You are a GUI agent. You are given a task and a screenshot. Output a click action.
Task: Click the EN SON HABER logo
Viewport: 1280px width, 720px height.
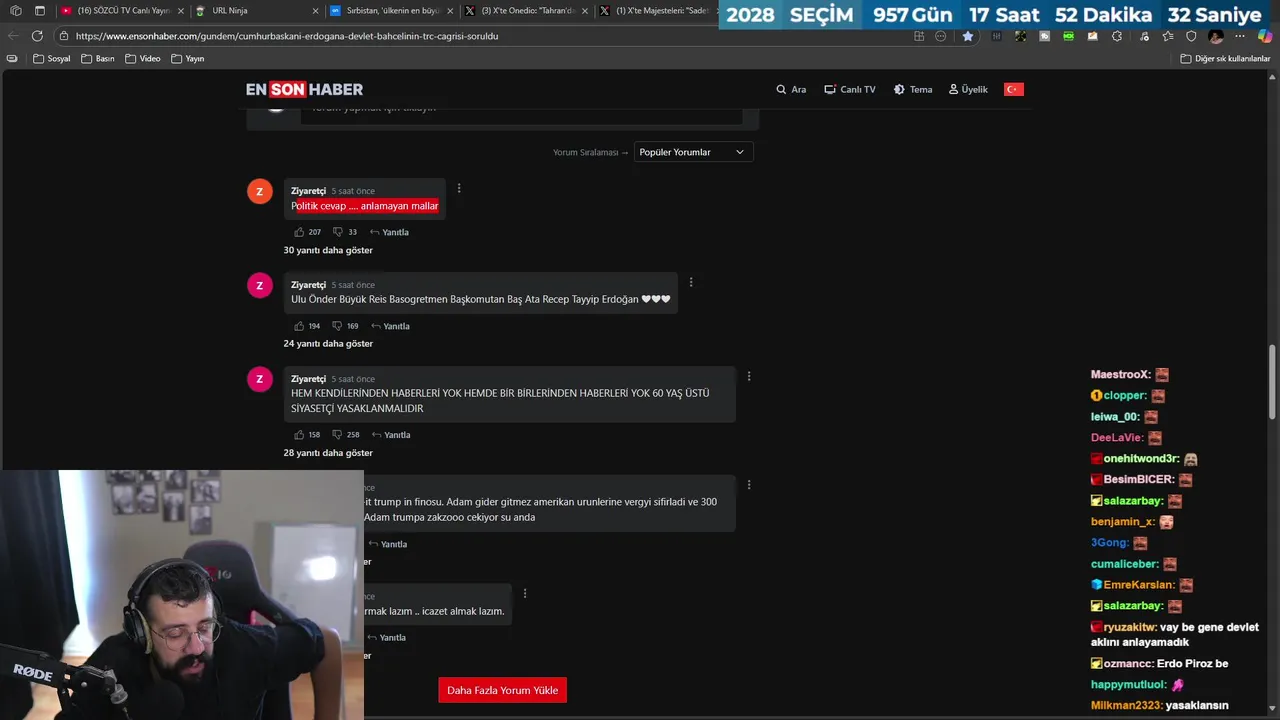tap(304, 89)
